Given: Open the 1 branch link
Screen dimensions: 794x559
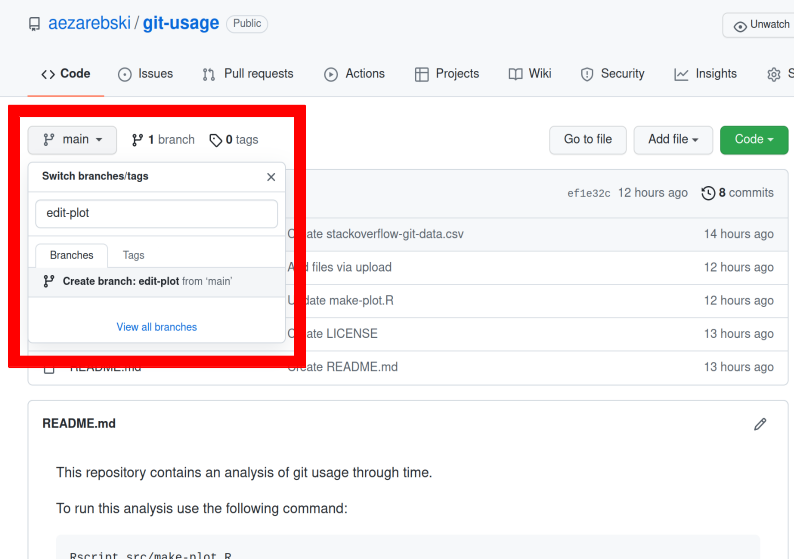Looking at the screenshot, I should 163,140.
